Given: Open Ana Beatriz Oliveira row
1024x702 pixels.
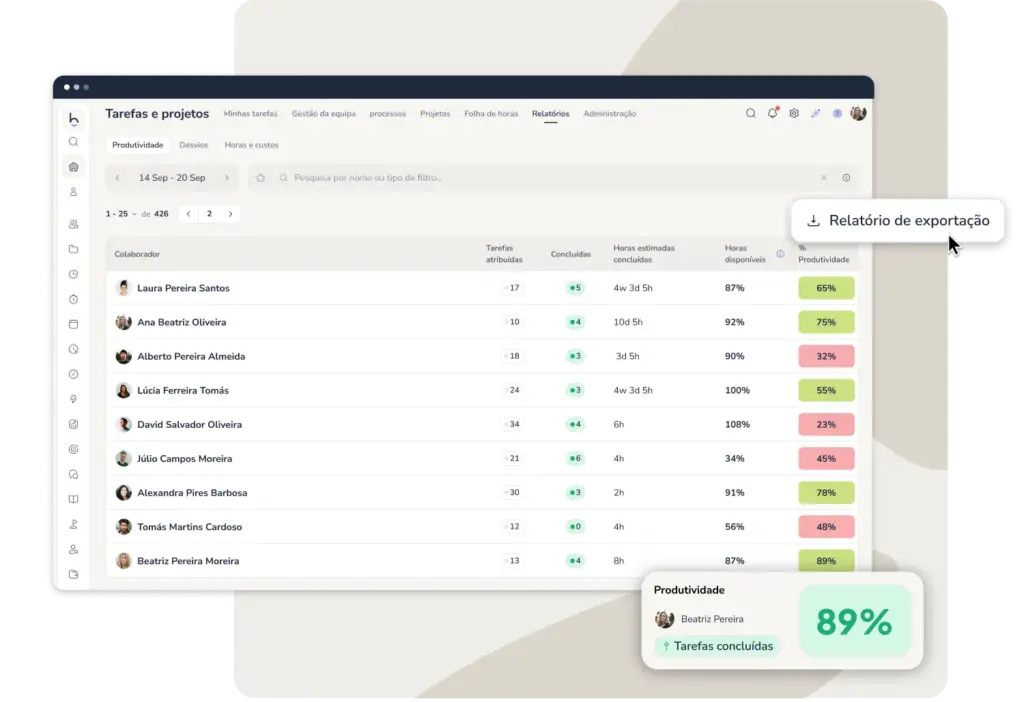Looking at the screenshot, I should click(482, 322).
